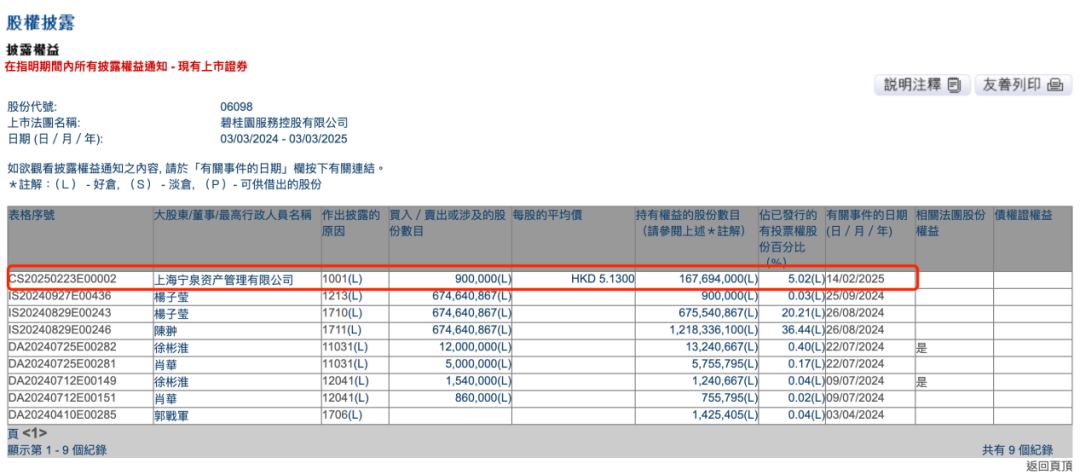Screen dimensions: 1080x475
Task: Select stock code 06098
Action: tap(236, 107)
